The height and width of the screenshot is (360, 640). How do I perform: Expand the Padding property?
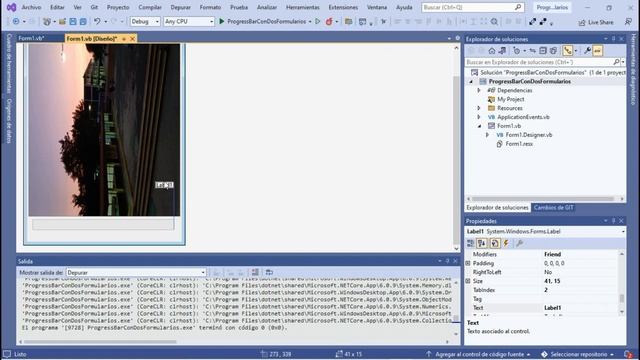point(468,263)
